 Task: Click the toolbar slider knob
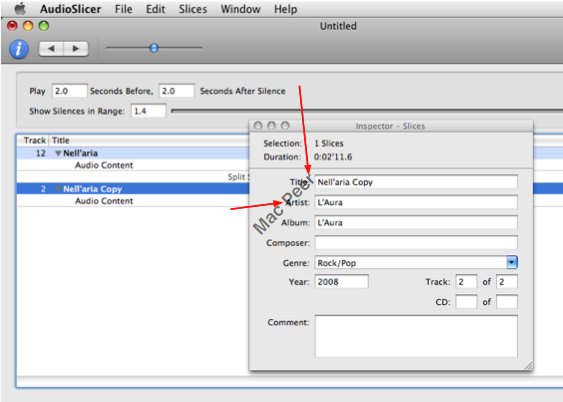tap(154, 48)
